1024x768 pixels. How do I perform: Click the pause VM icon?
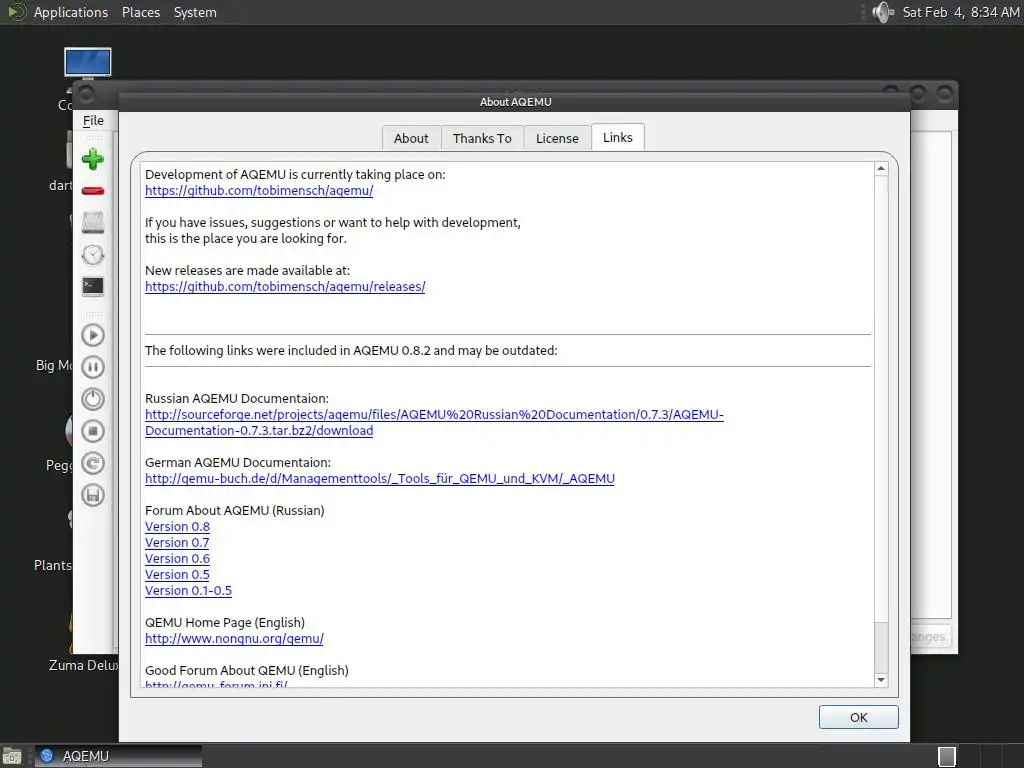[x=93, y=367]
